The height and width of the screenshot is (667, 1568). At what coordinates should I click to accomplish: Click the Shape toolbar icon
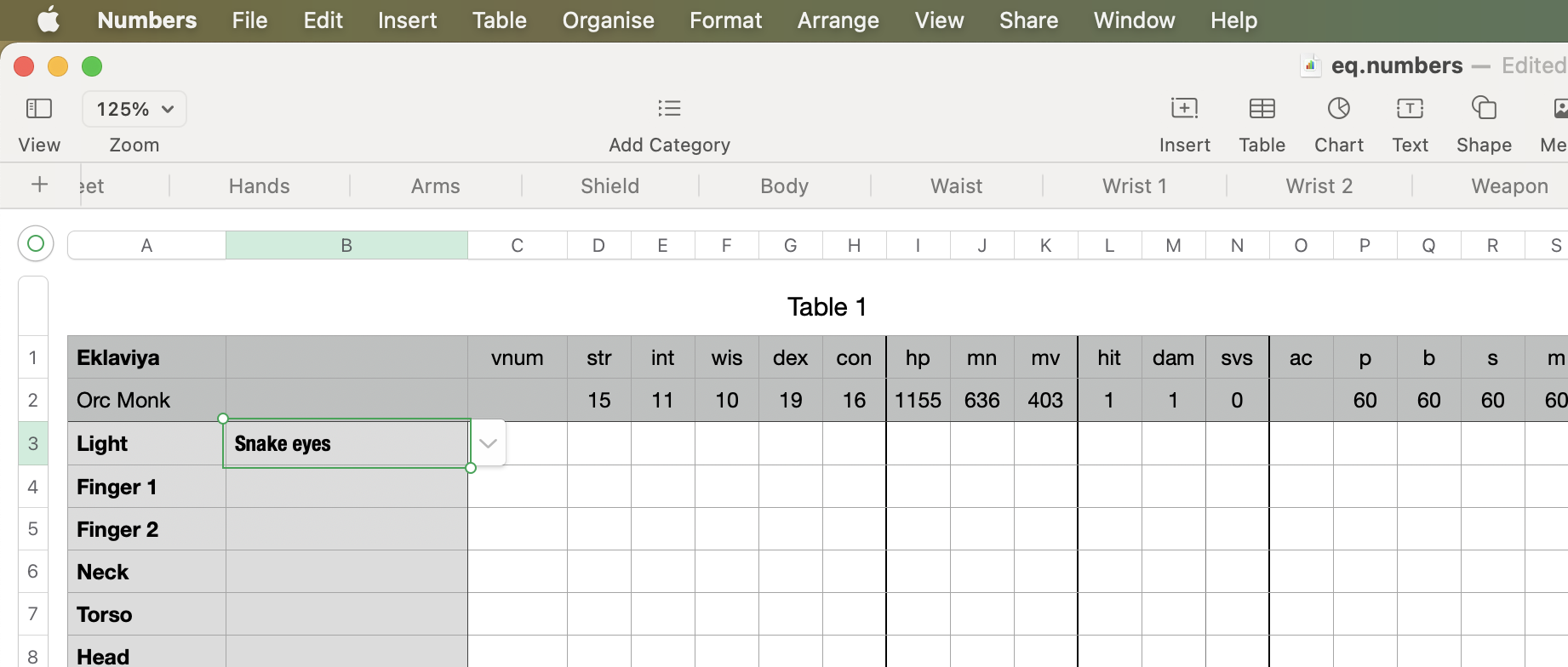click(x=1484, y=109)
